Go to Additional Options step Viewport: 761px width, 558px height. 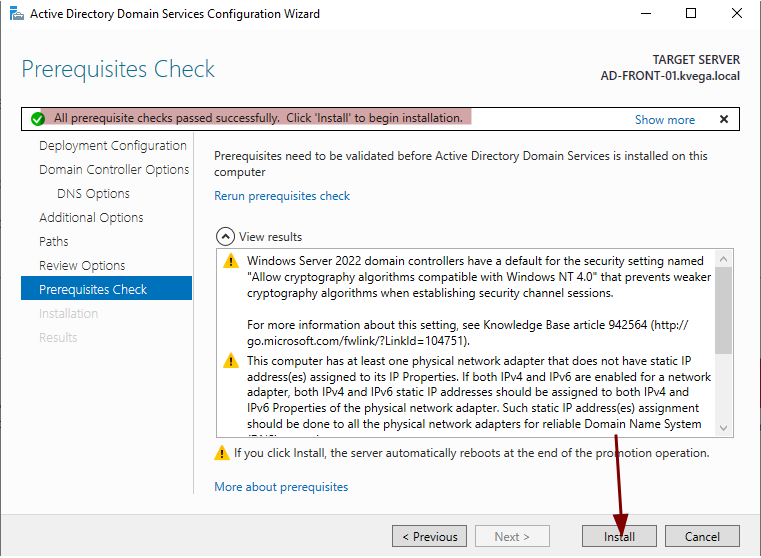pyautogui.click(x=91, y=218)
